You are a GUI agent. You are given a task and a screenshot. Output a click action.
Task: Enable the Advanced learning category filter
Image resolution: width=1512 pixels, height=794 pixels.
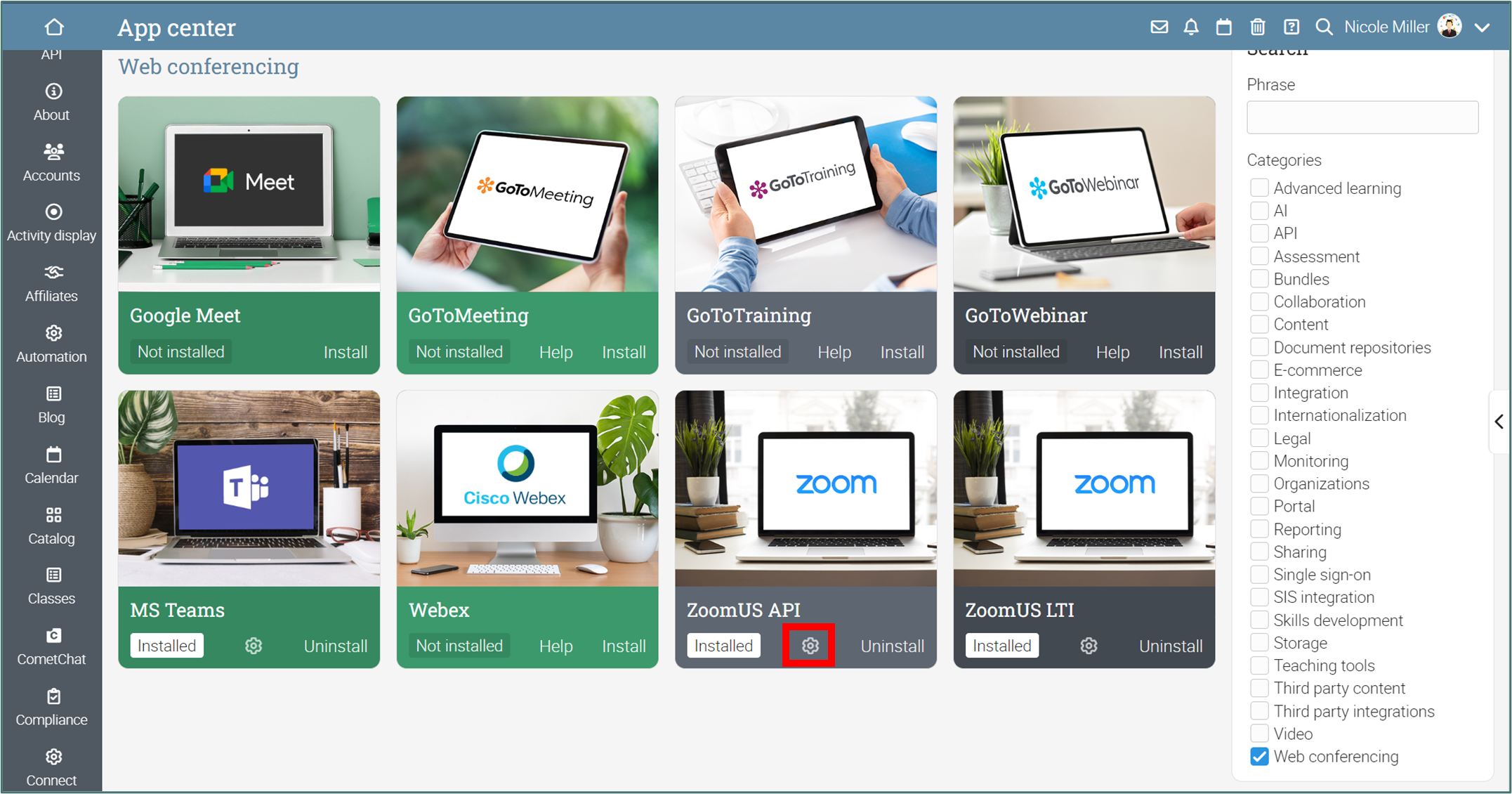(1259, 188)
